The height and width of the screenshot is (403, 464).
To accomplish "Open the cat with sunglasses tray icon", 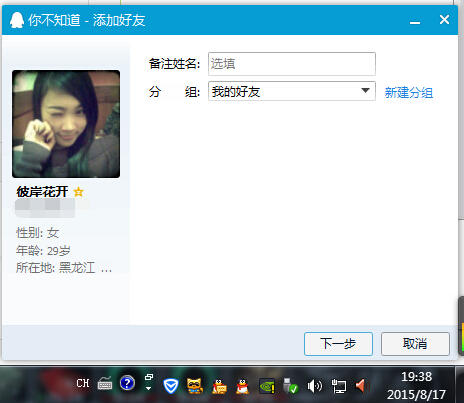I will coord(195,386).
